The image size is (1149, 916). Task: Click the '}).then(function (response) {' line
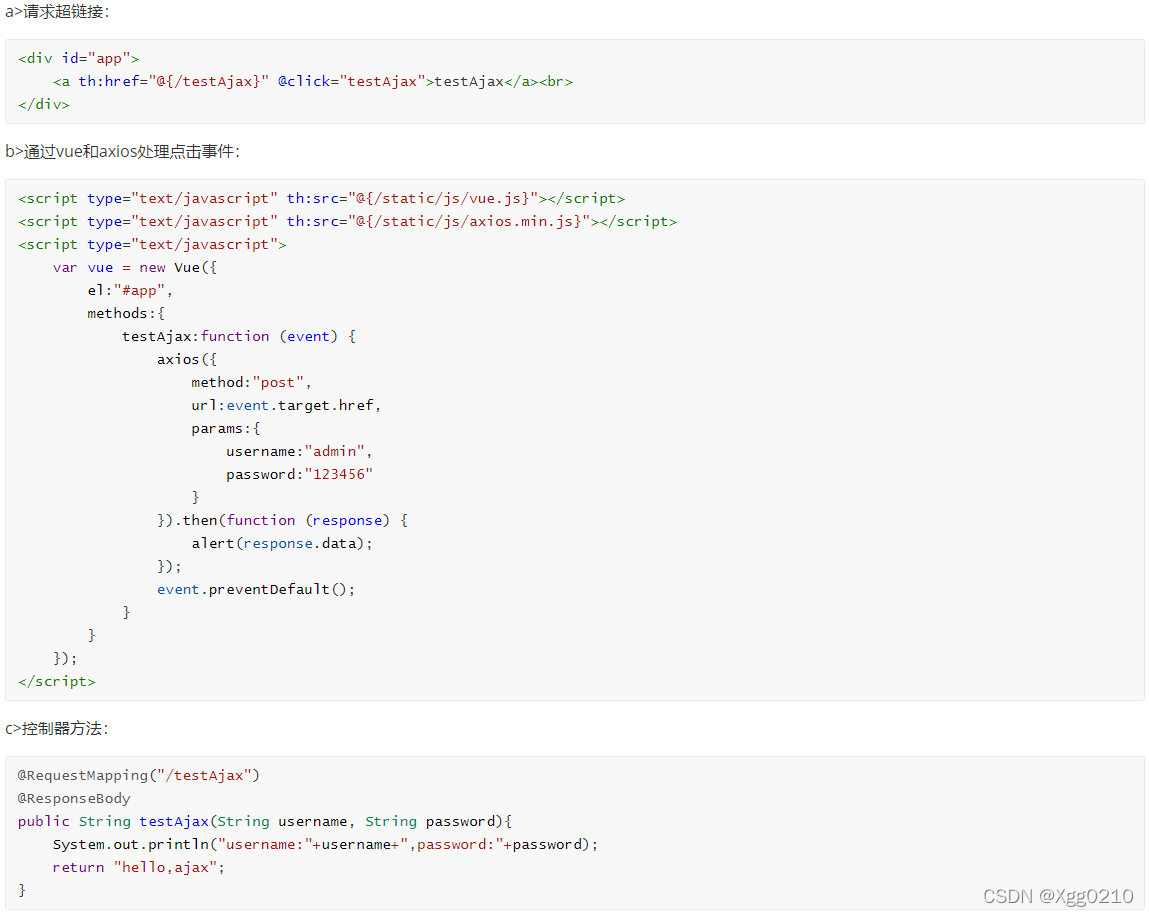click(x=282, y=520)
